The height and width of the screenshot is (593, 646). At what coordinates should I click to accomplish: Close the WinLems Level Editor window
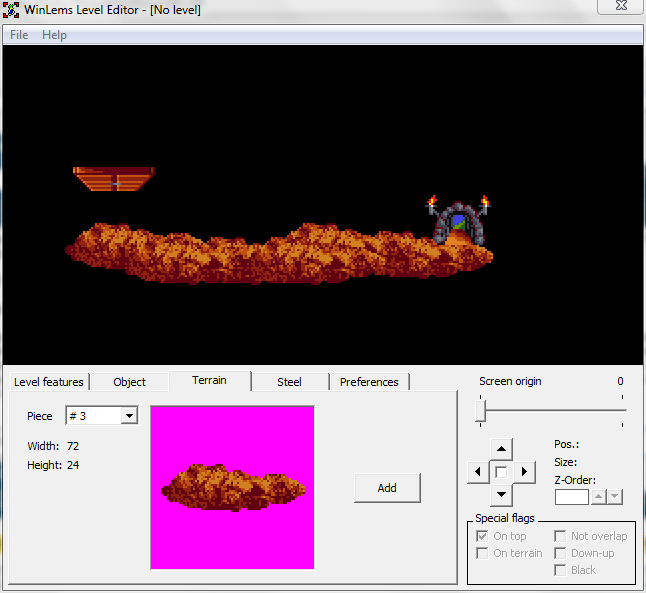click(x=620, y=6)
